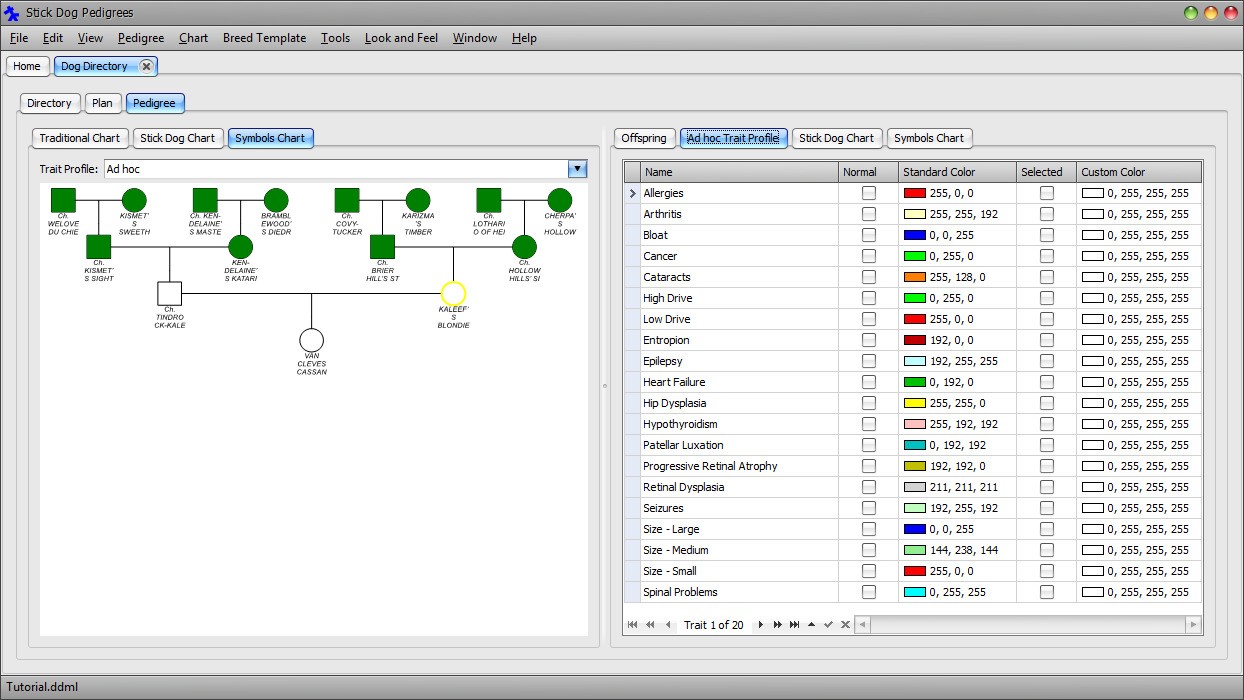Tick the Selected checkbox for Hip Dysplasia
Viewport: 1244px width, 700px height.
(x=1046, y=403)
